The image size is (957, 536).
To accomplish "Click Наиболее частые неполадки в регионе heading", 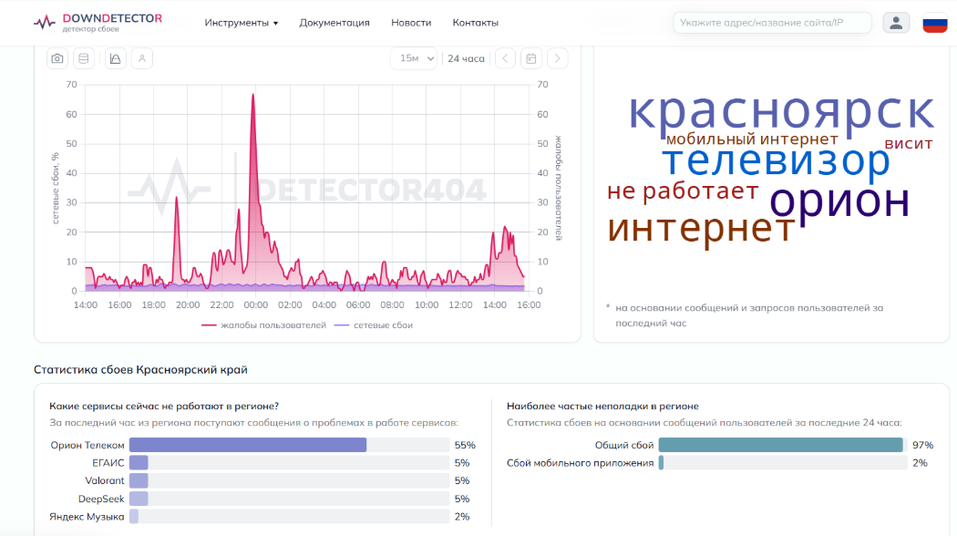I will [x=602, y=406].
